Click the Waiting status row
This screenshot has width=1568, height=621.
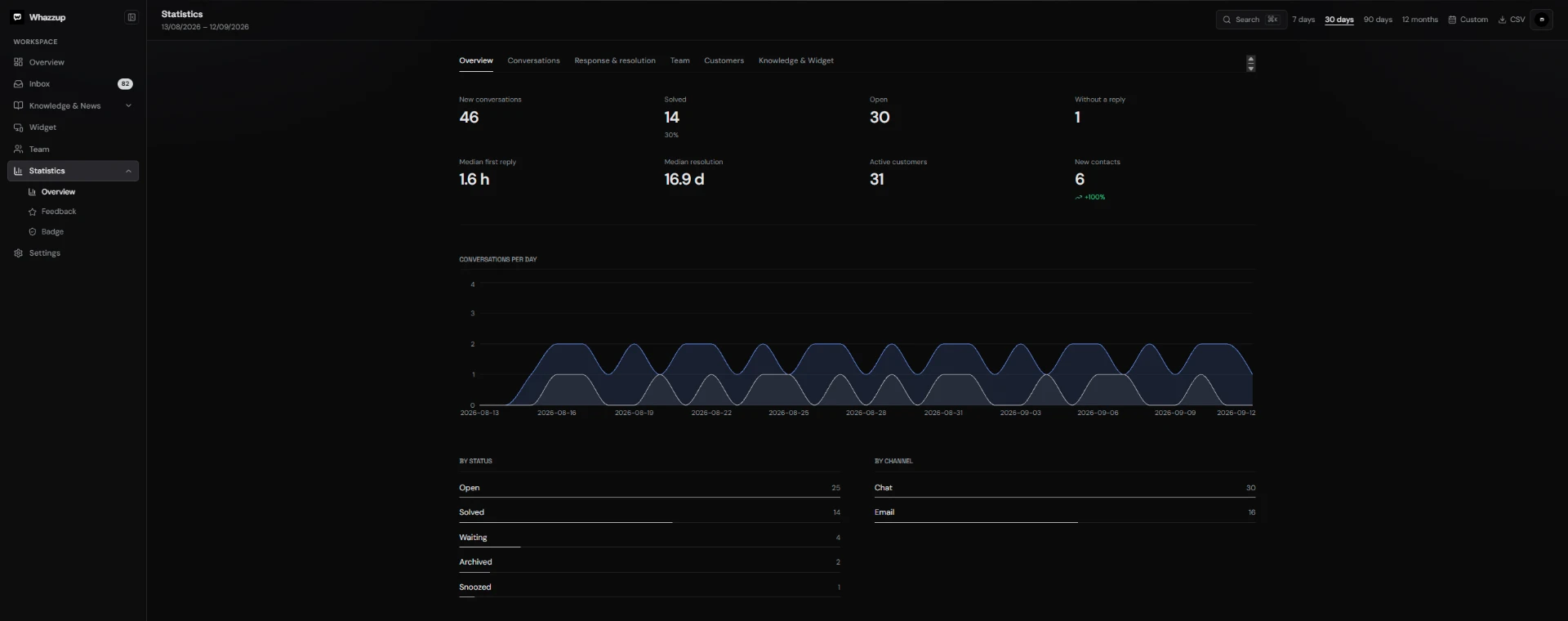649,538
